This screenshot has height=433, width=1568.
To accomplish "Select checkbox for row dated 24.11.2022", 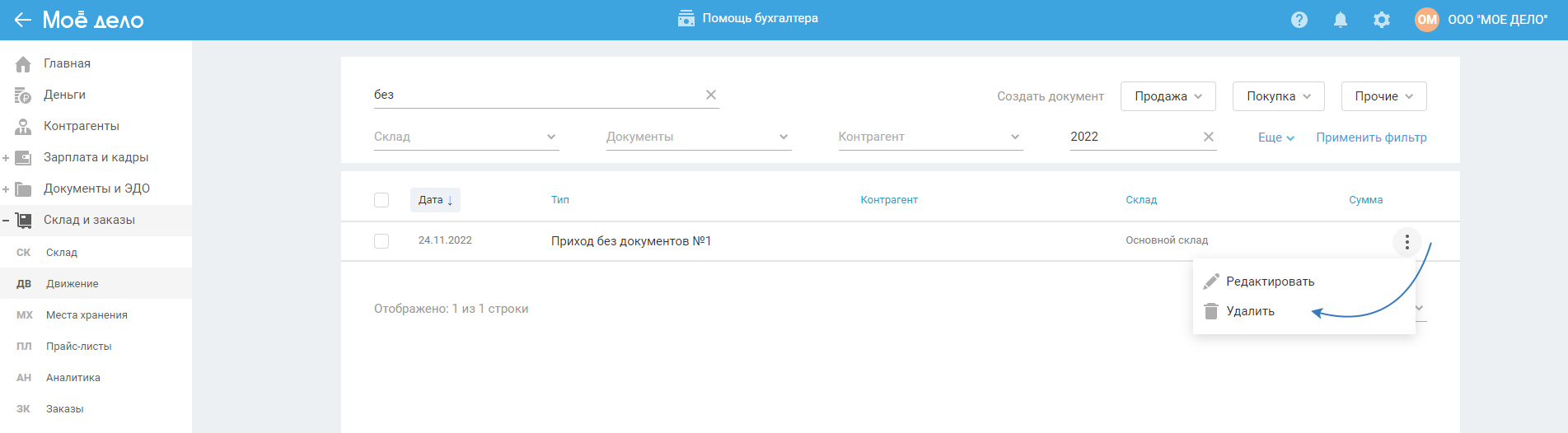I will (381, 241).
